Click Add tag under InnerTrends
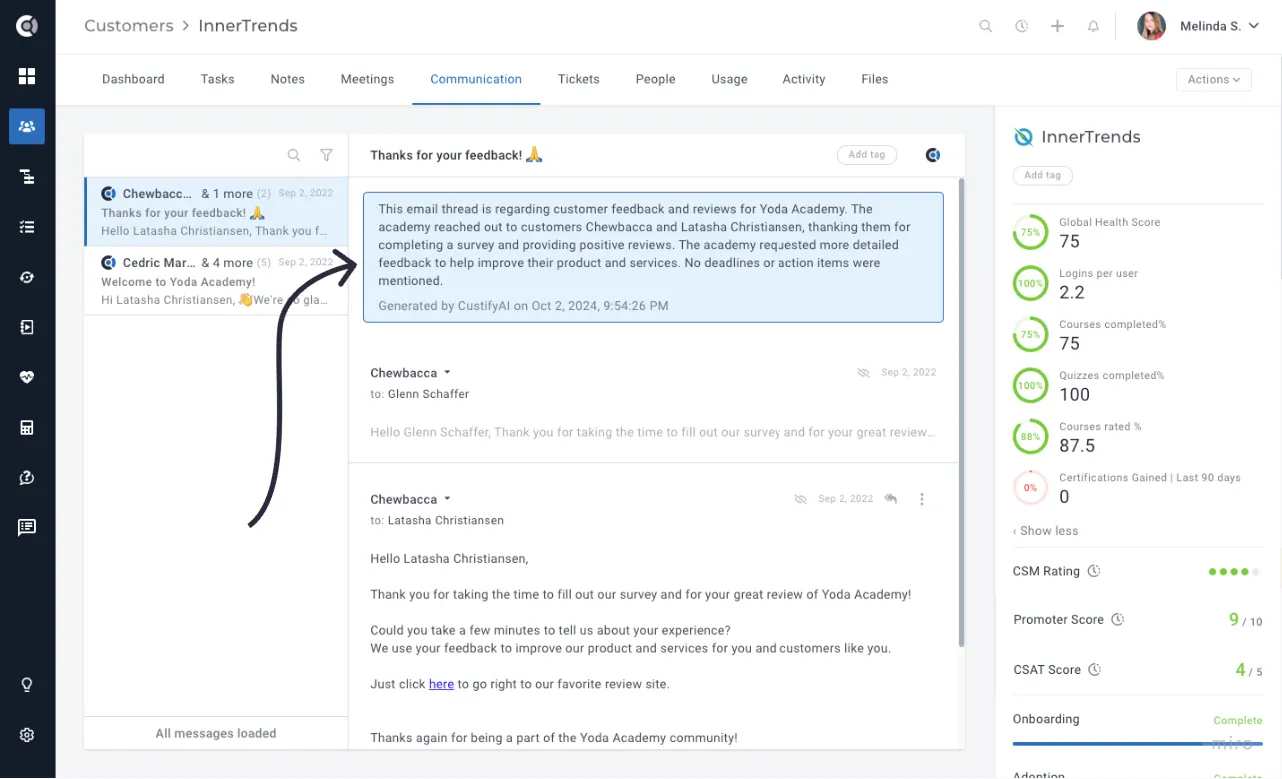The width and height of the screenshot is (1282, 779). [1043, 175]
